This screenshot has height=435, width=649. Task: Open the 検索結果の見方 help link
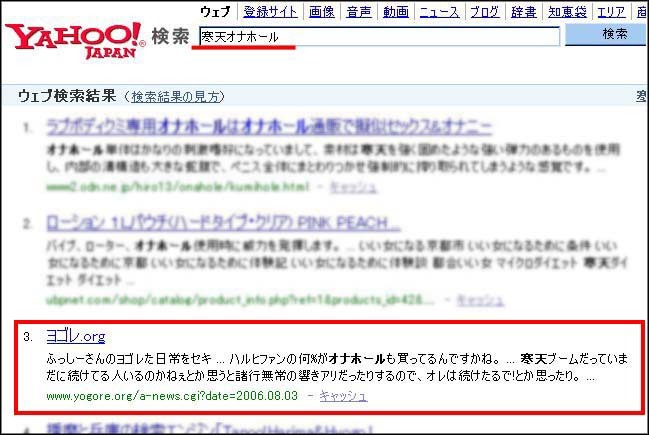click(175, 96)
